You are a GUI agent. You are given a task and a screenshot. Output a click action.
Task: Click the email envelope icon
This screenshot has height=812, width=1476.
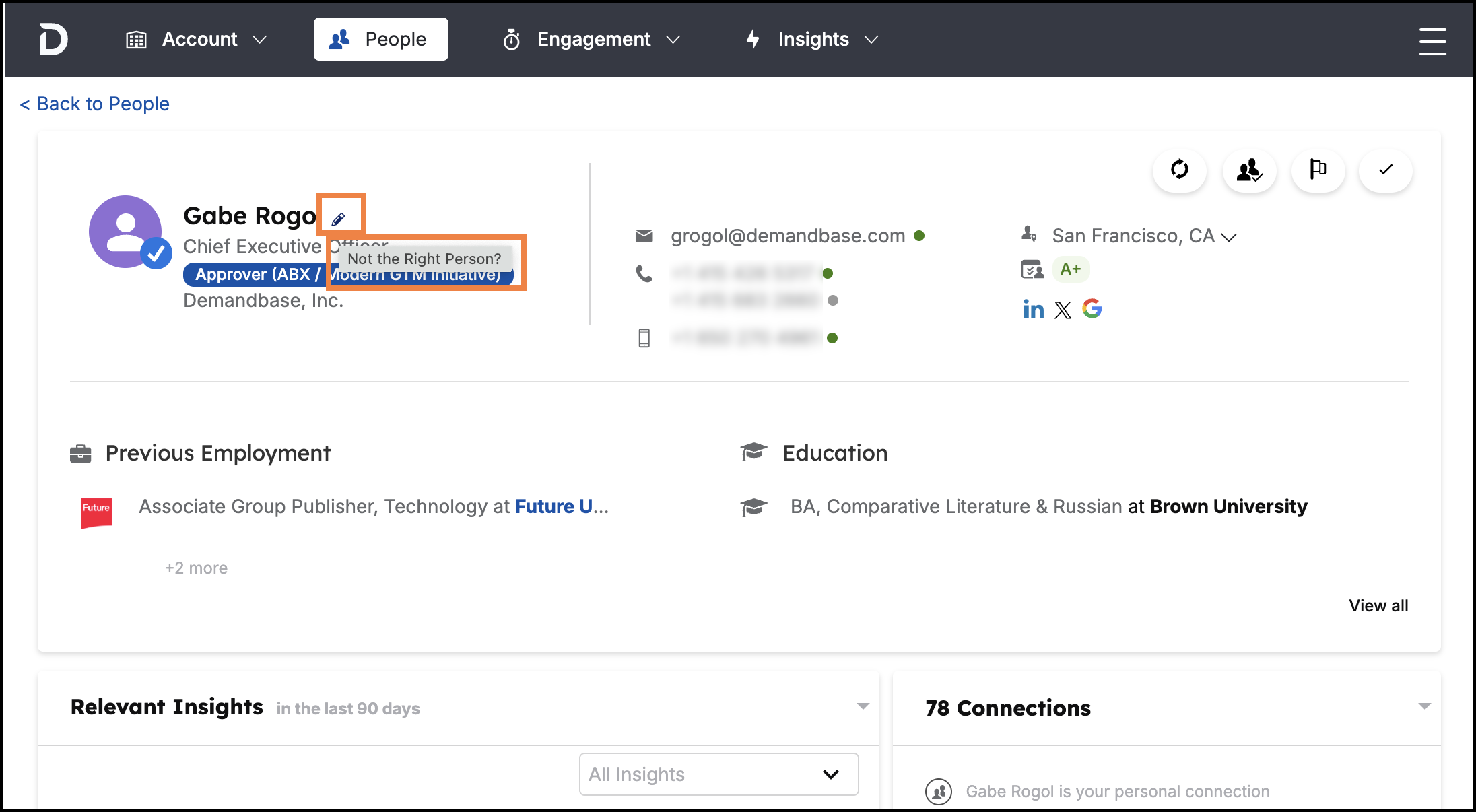click(644, 236)
